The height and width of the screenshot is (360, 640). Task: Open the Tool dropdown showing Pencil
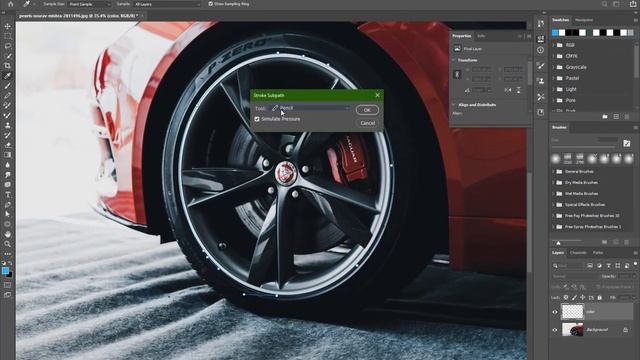pos(310,108)
